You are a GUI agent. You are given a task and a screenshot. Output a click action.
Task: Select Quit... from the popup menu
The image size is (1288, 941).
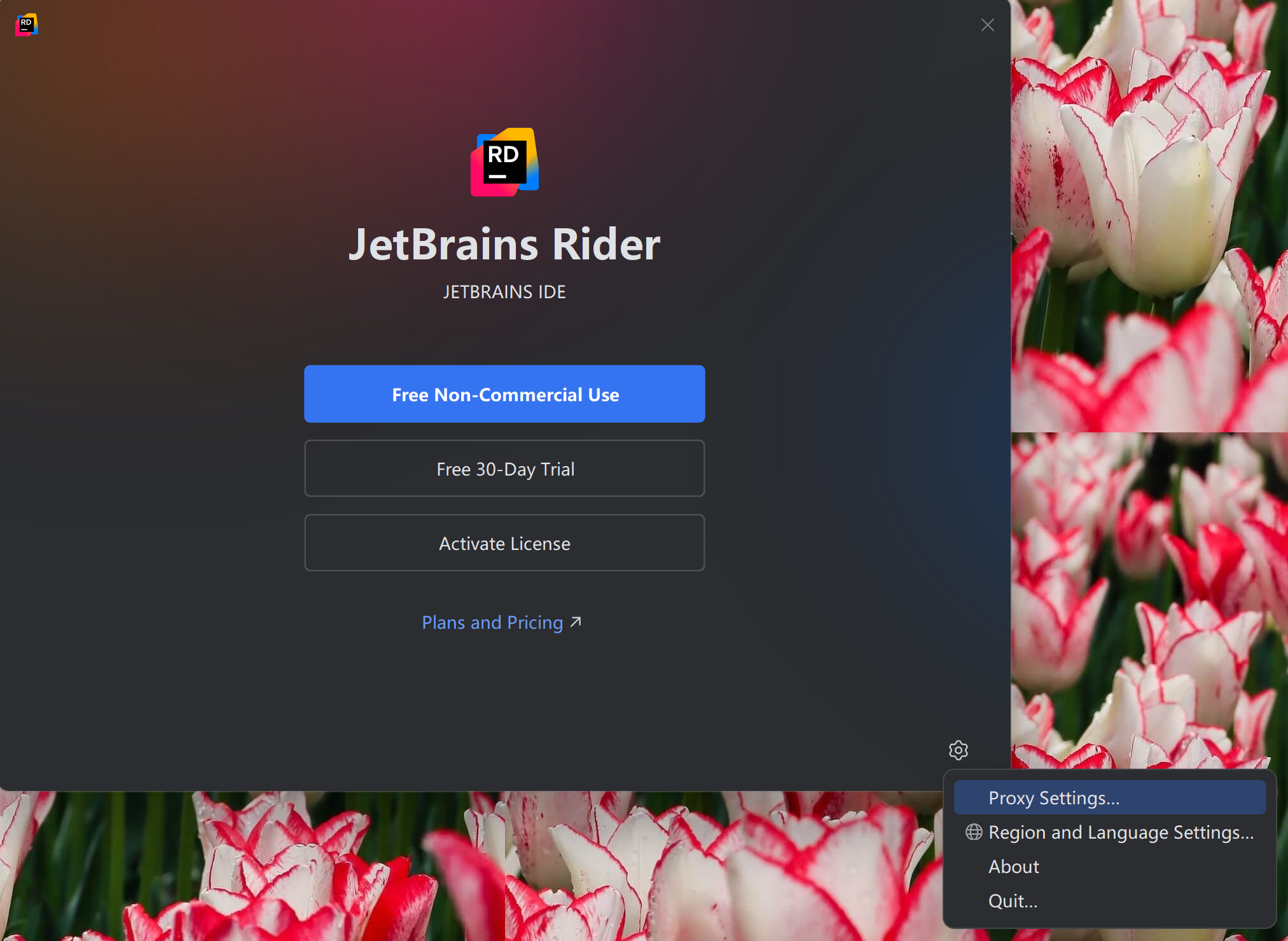click(1013, 901)
